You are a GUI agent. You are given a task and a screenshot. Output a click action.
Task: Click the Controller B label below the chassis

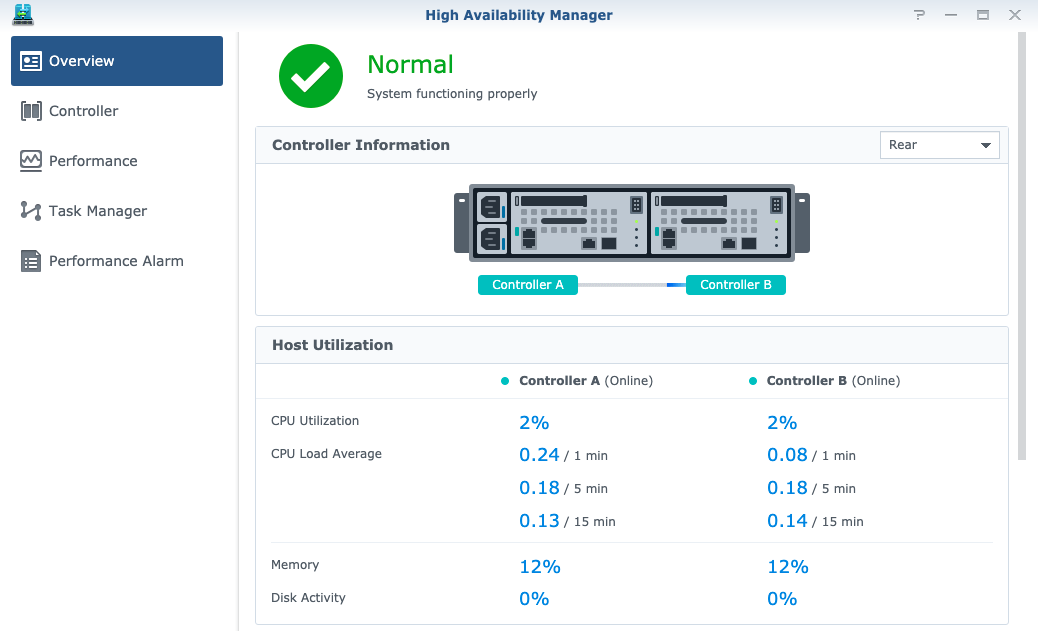point(736,285)
